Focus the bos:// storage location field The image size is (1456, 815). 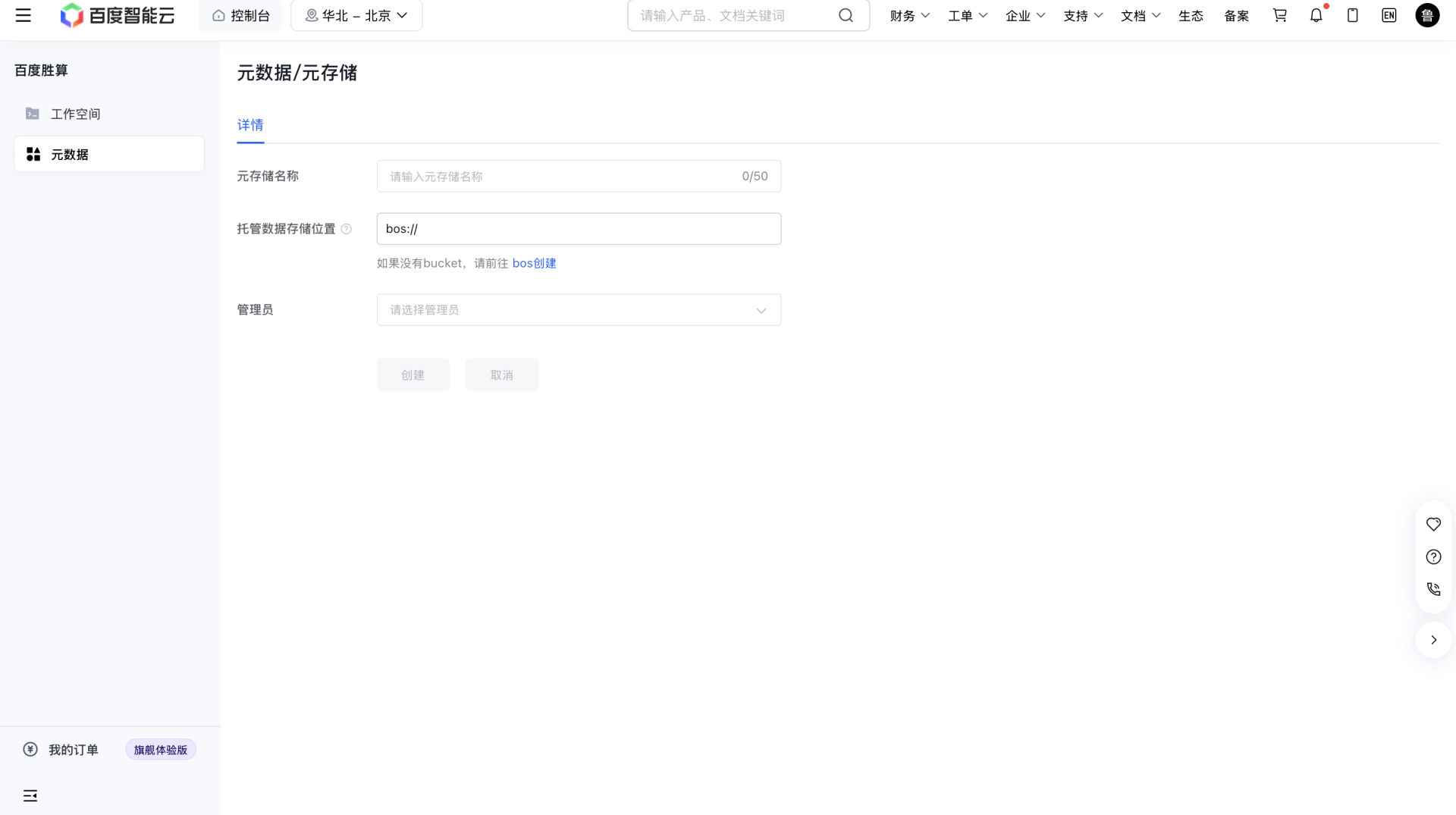click(579, 229)
